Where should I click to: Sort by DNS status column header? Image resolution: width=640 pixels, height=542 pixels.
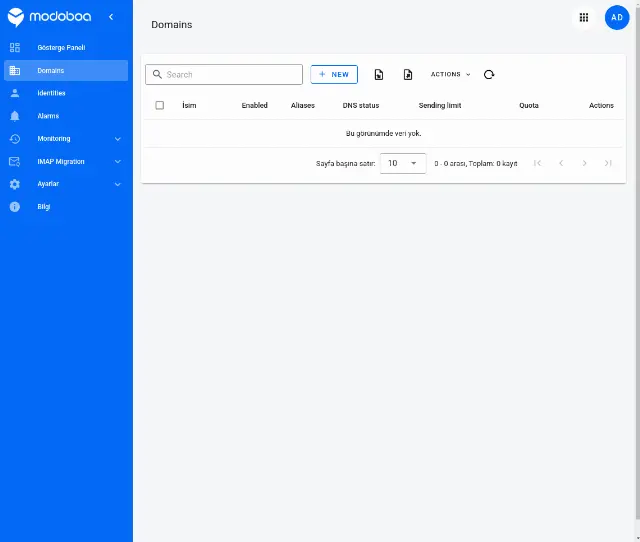click(361, 105)
